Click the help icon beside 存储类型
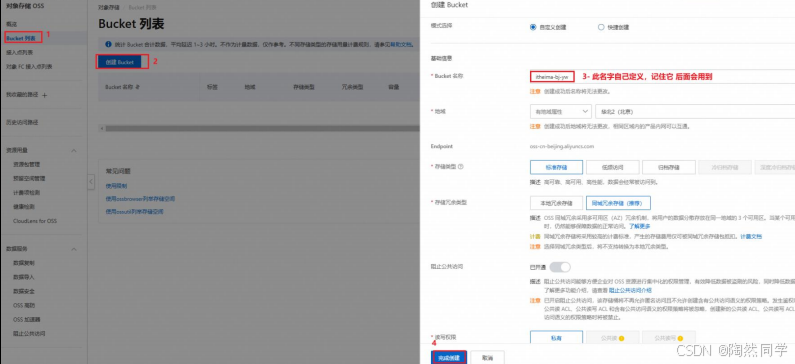795x364 pixels. click(x=460, y=166)
